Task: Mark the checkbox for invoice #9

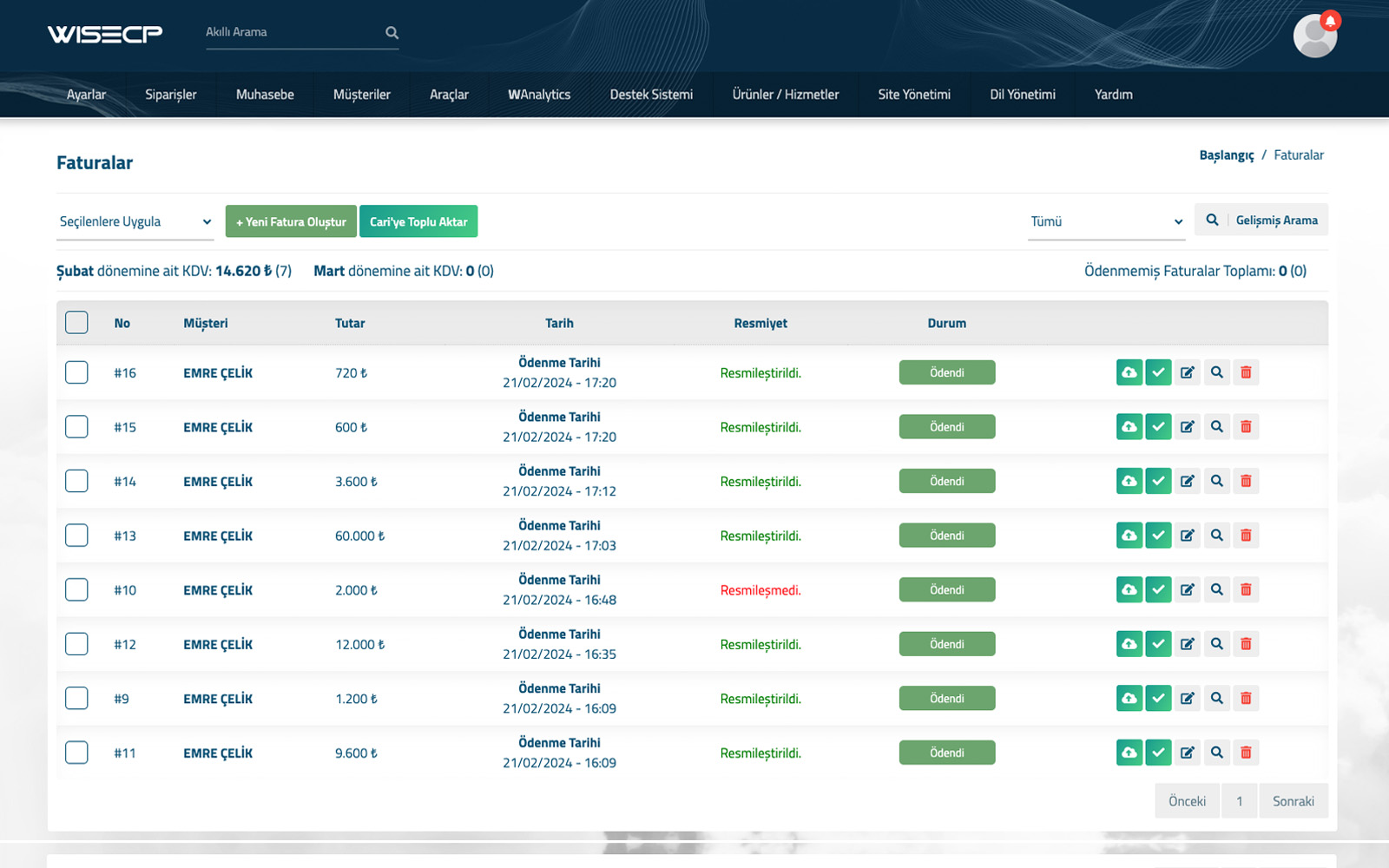Action: pos(76,698)
